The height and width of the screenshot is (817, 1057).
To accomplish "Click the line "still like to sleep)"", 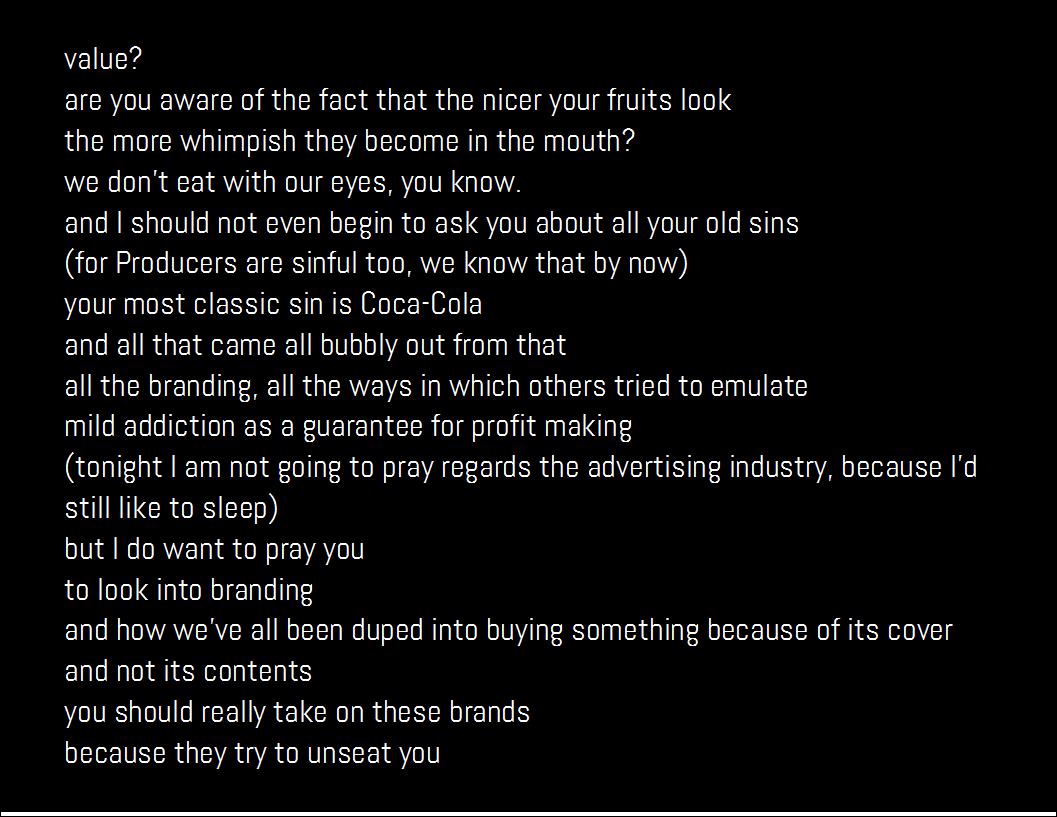I will coord(171,508).
